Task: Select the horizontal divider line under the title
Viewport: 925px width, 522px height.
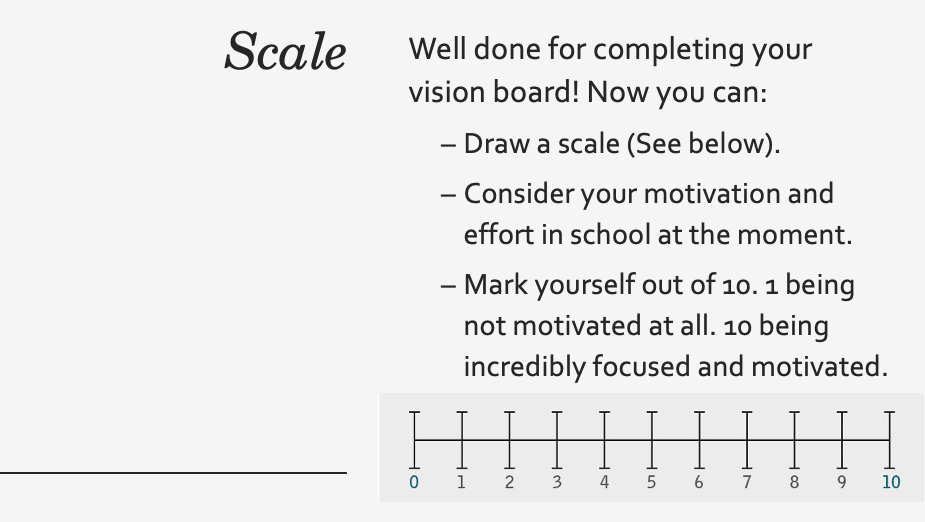Action: (x=173, y=472)
